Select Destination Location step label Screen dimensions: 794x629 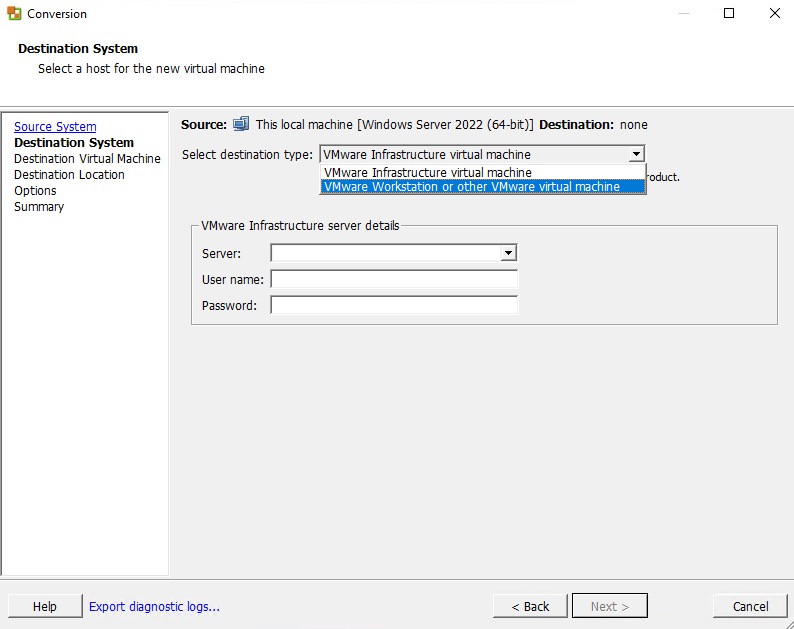(x=69, y=175)
